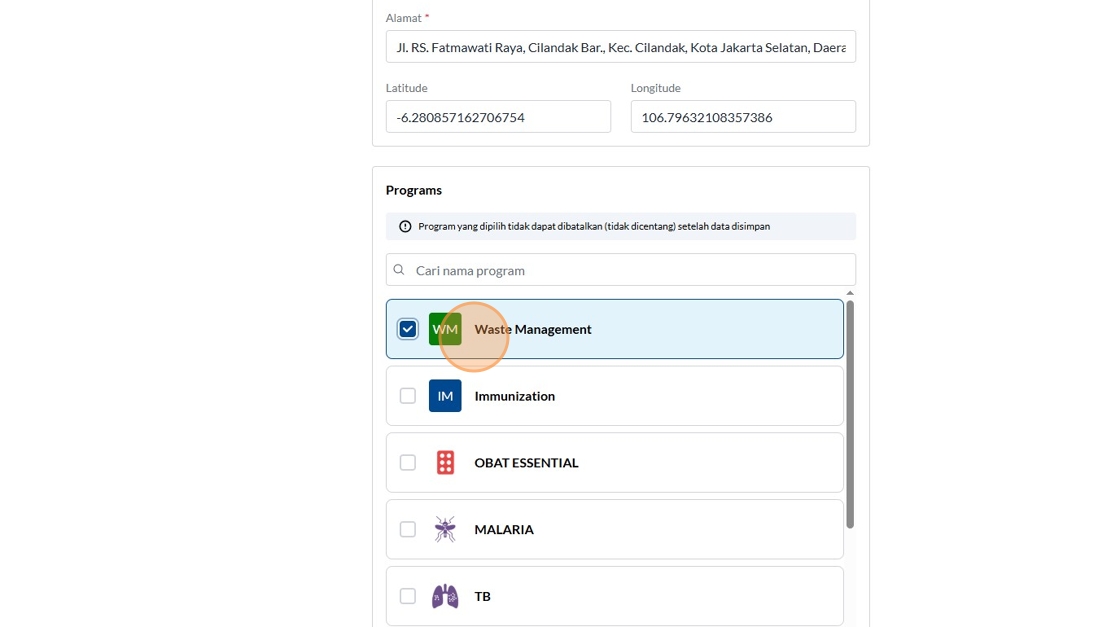Tick the OBAT ESSENTIAL checkbox

point(408,462)
